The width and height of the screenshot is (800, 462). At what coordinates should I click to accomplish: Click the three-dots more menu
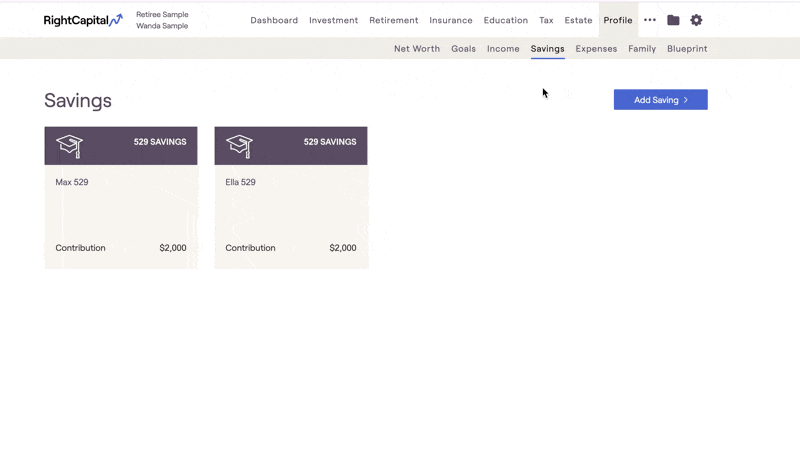[x=650, y=20]
